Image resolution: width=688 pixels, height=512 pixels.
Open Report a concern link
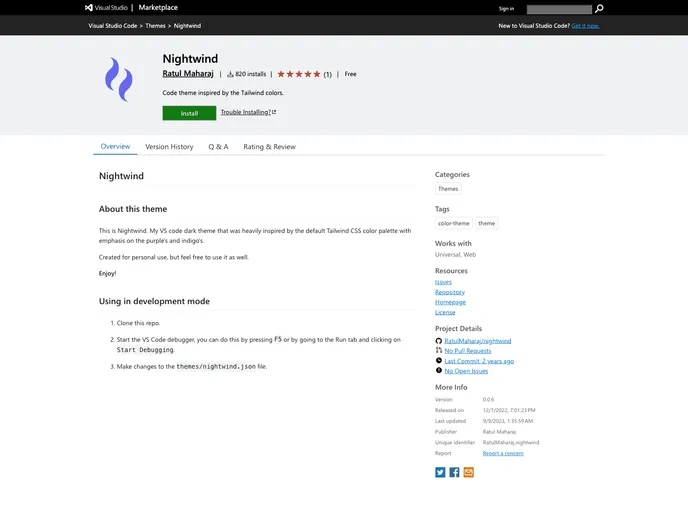point(503,453)
